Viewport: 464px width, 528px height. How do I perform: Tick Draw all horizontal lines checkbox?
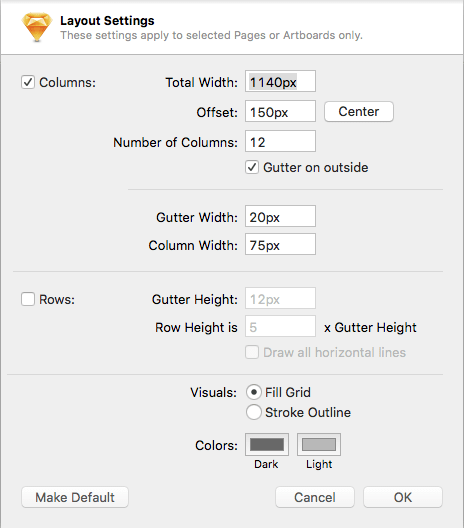252,352
